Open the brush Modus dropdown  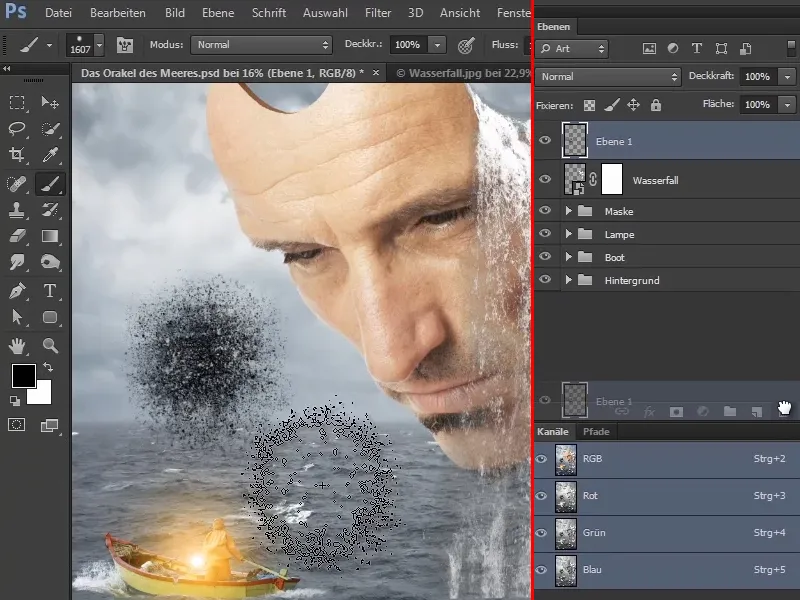click(x=261, y=45)
